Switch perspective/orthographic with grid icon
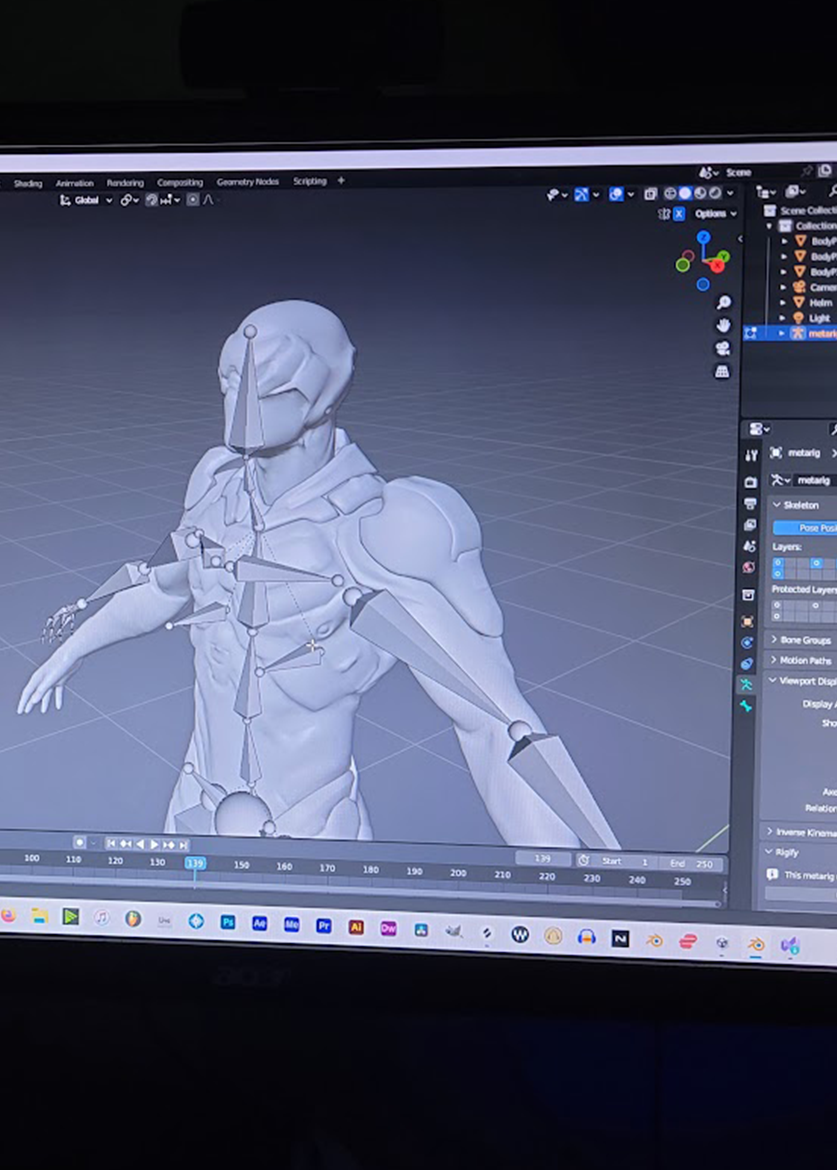 pyautogui.click(x=722, y=371)
